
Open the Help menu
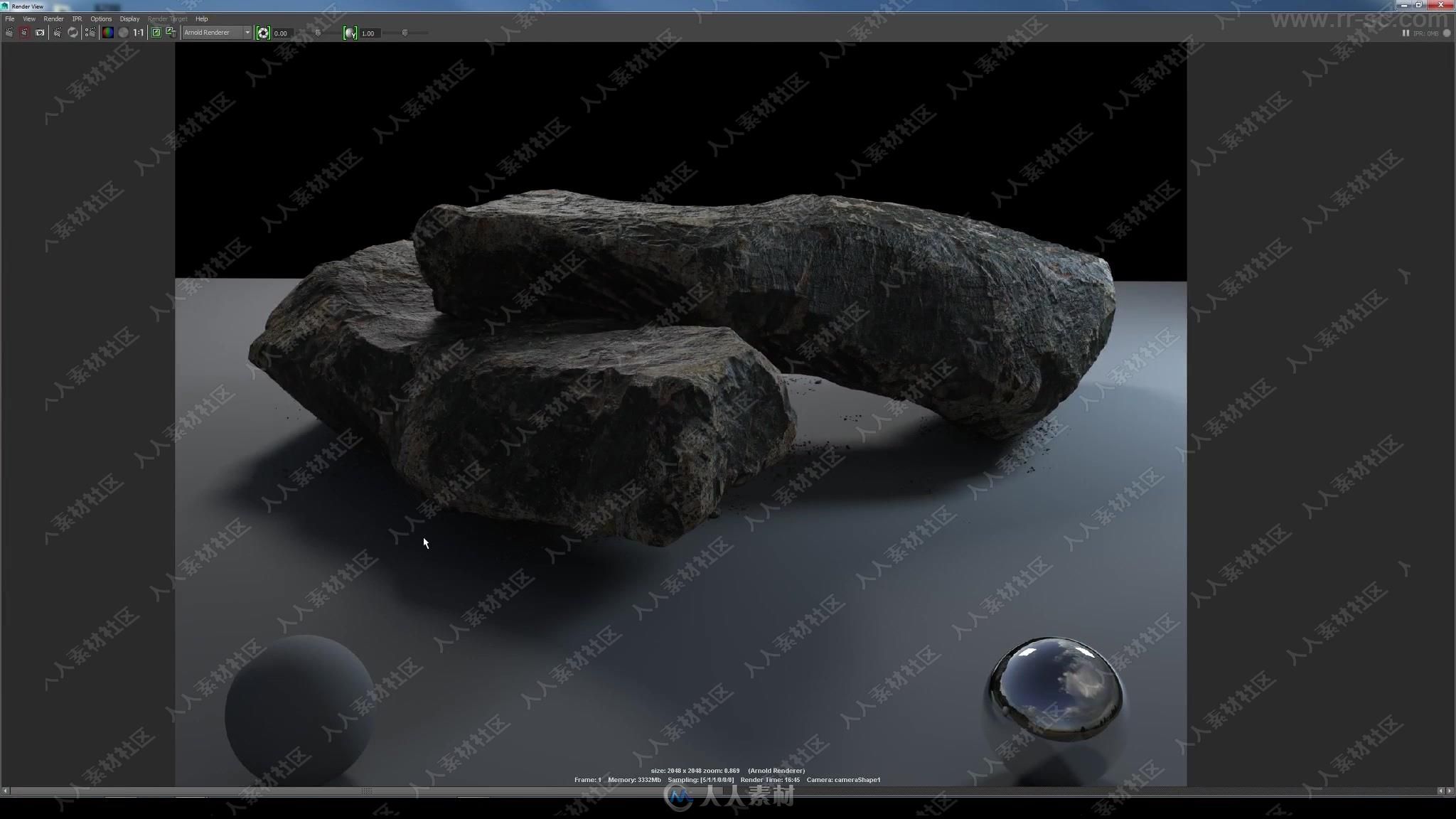pyautogui.click(x=202, y=19)
